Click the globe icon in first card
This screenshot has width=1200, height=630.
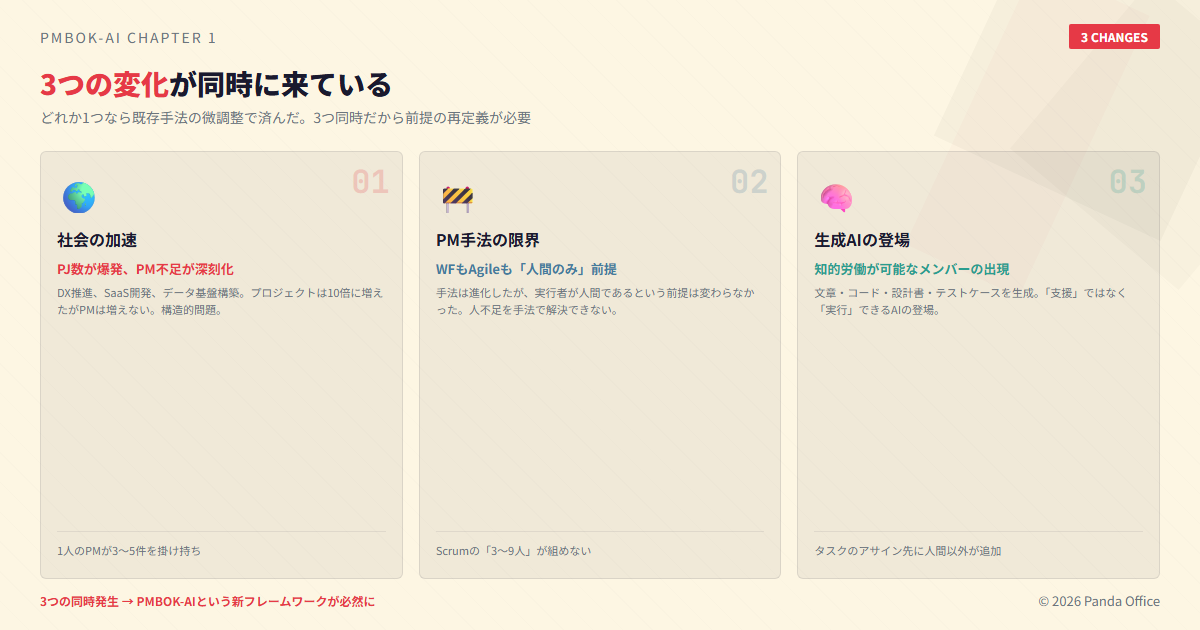78,198
